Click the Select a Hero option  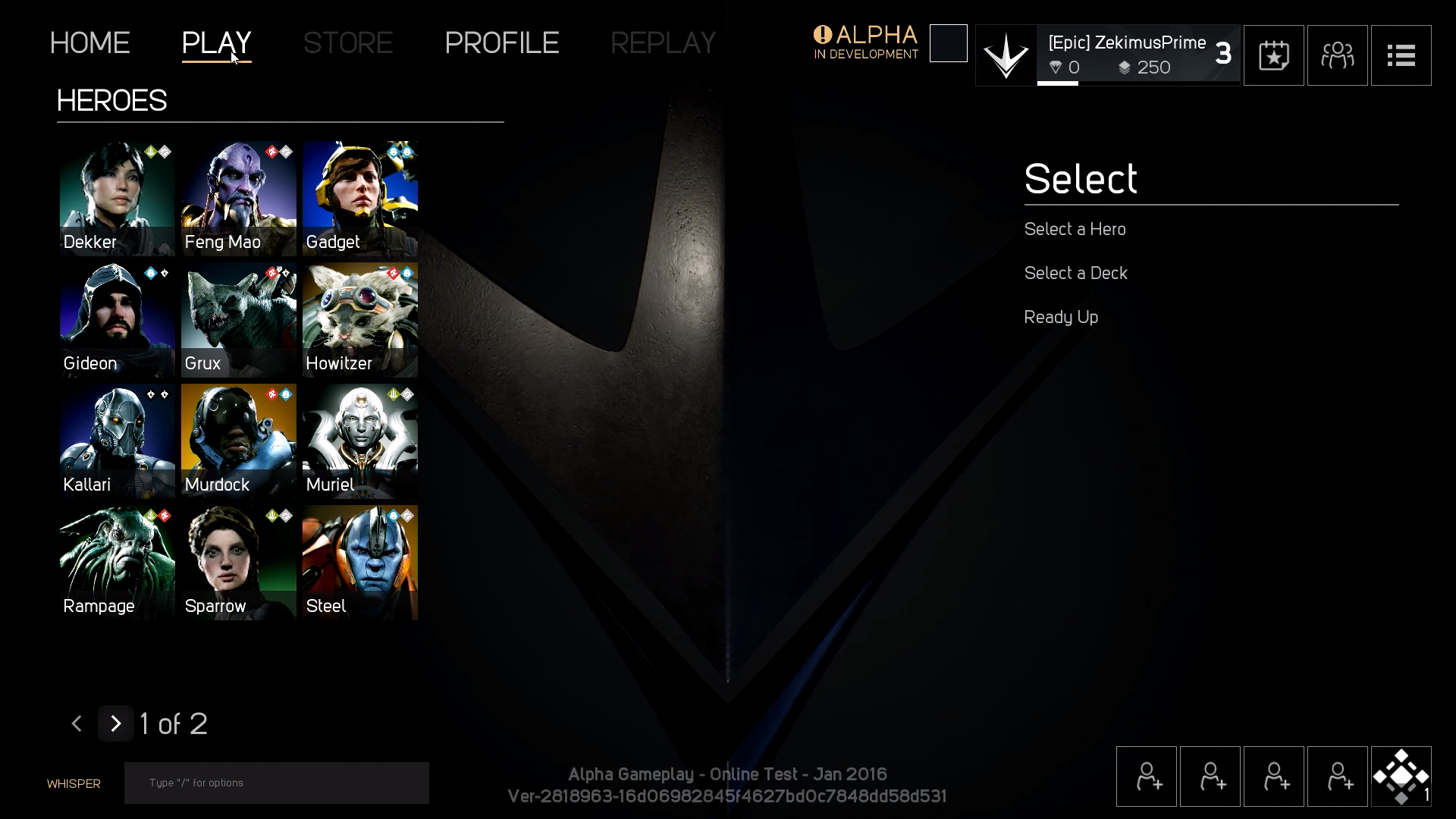pos(1075,229)
